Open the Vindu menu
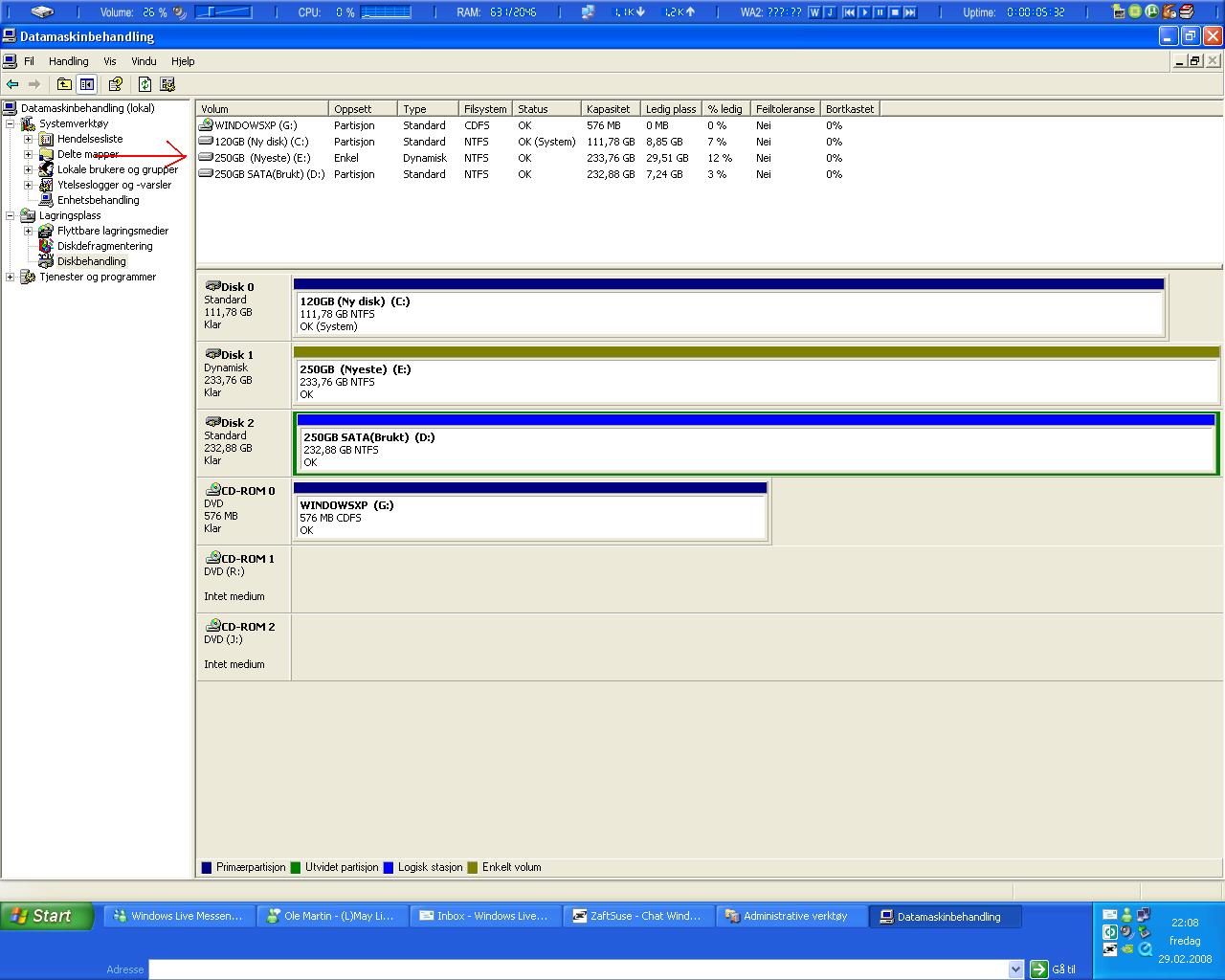This screenshot has width=1225, height=980. [144, 61]
